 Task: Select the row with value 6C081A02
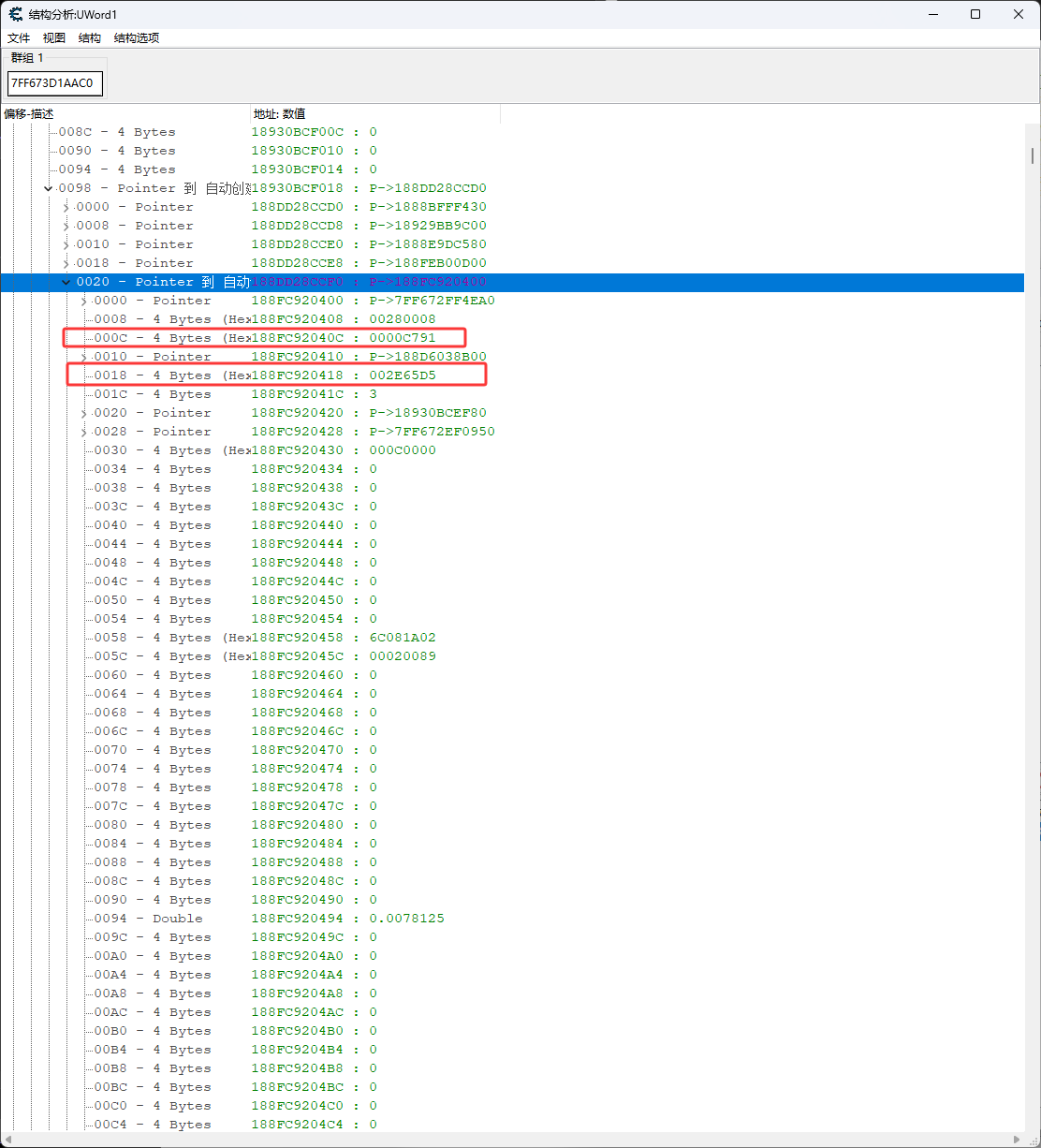tap(512, 638)
